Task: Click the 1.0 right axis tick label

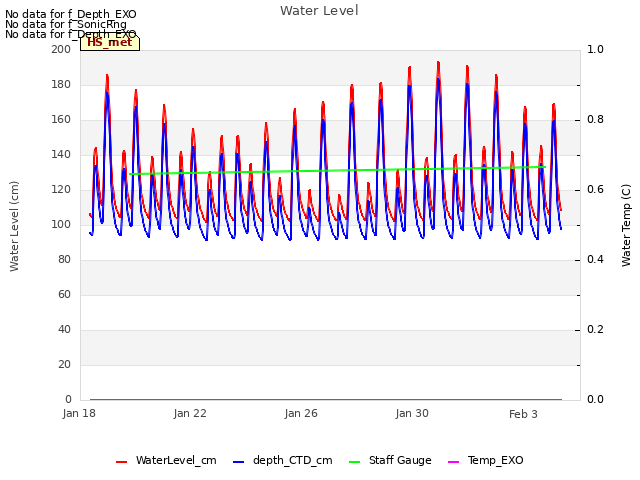Action: tap(596, 49)
